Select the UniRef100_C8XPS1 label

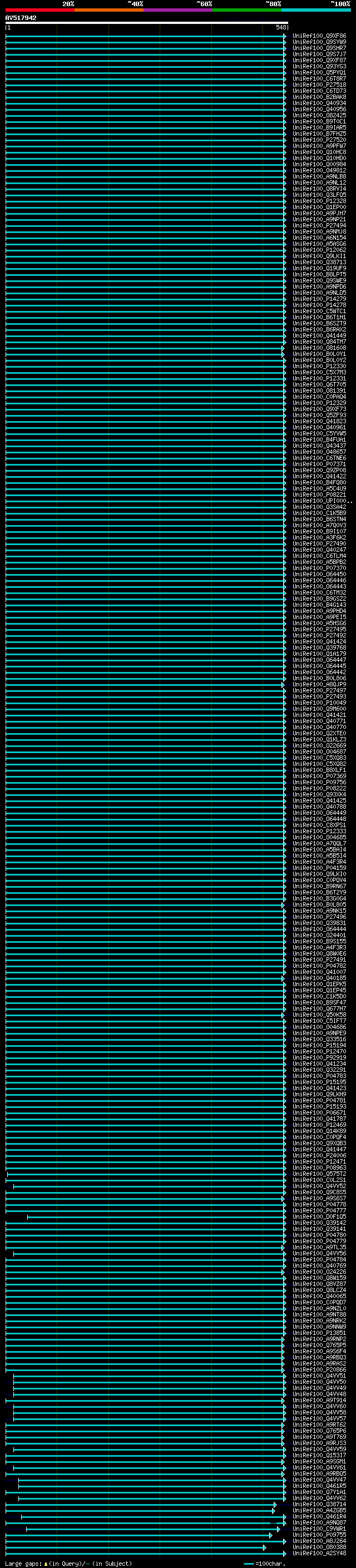pyautogui.click(x=319, y=825)
